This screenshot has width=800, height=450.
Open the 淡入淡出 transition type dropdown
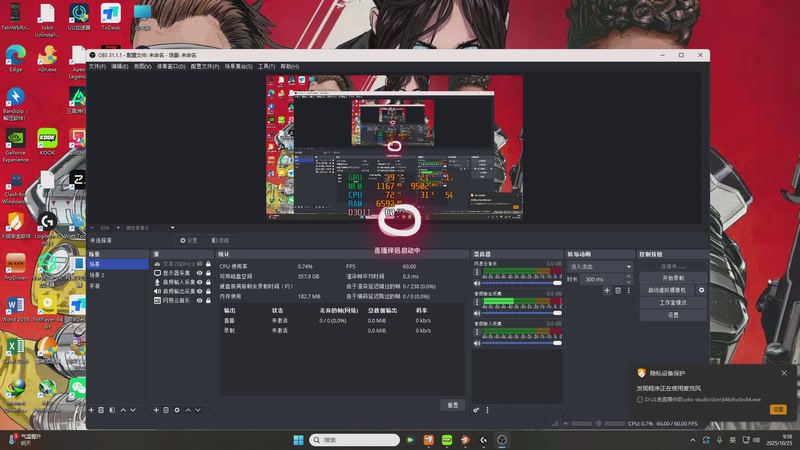599,266
